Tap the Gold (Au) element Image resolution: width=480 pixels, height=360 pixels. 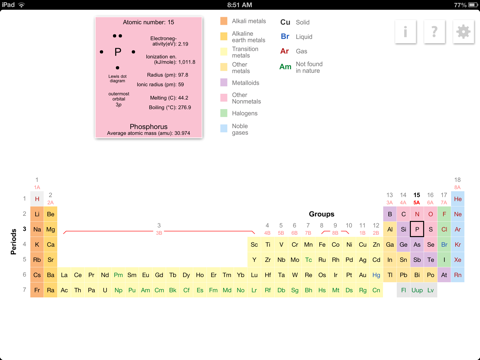pos(363,275)
